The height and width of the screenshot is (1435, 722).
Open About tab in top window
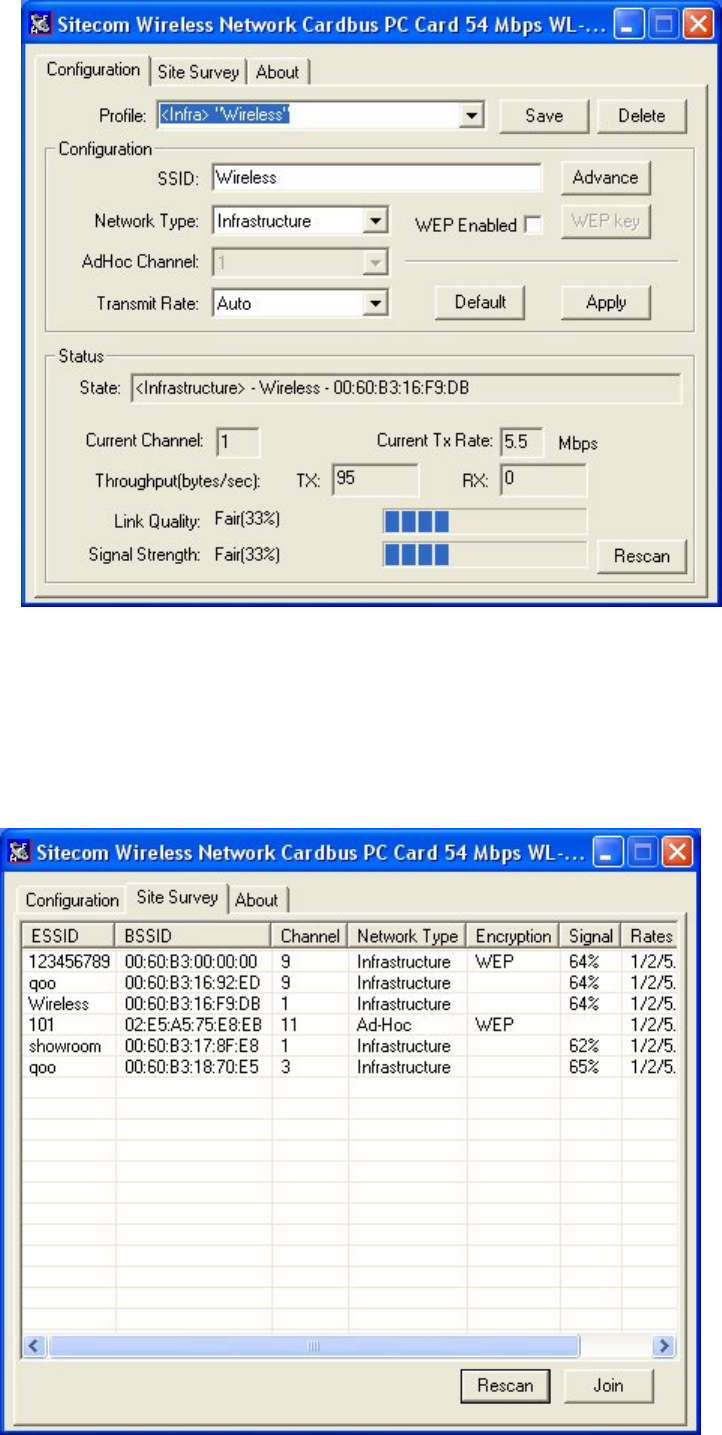277,72
